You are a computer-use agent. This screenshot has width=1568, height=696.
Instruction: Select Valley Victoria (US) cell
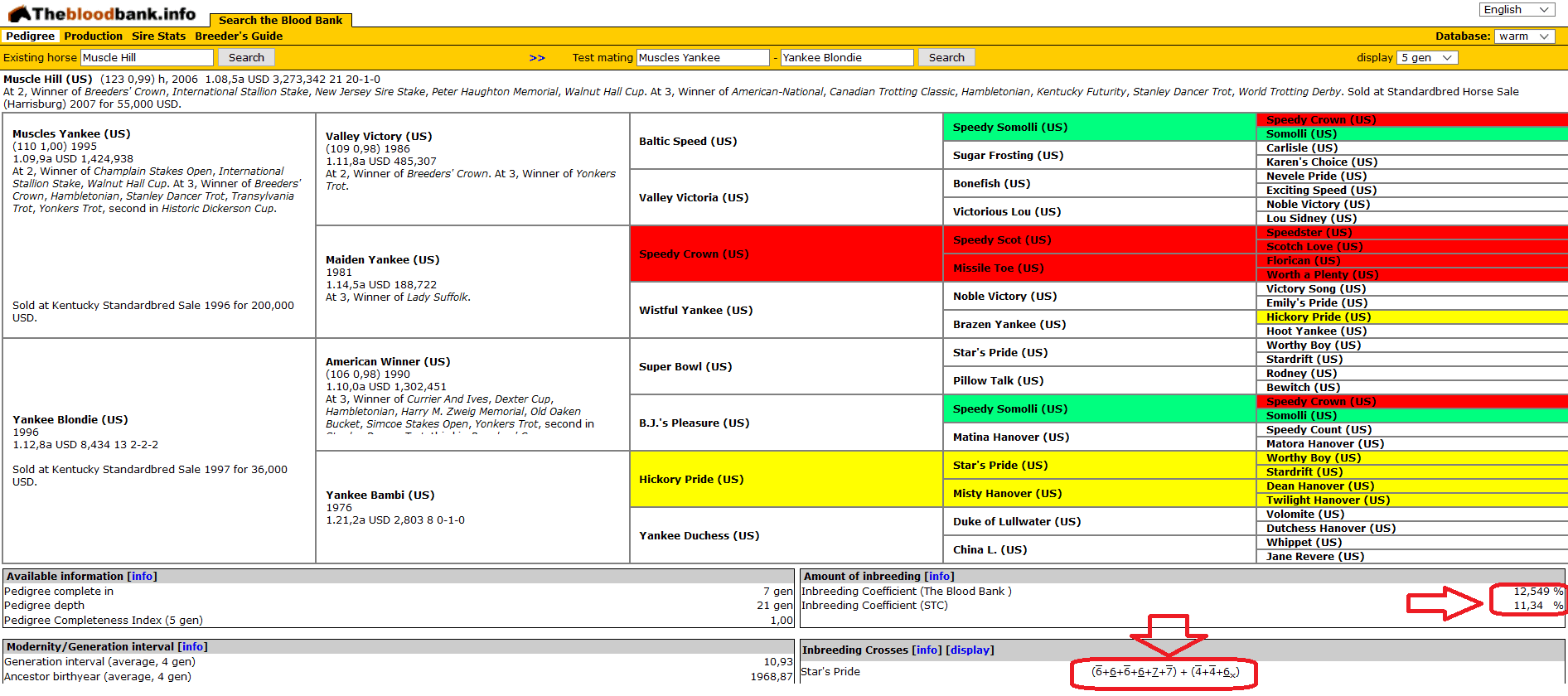[786, 197]
